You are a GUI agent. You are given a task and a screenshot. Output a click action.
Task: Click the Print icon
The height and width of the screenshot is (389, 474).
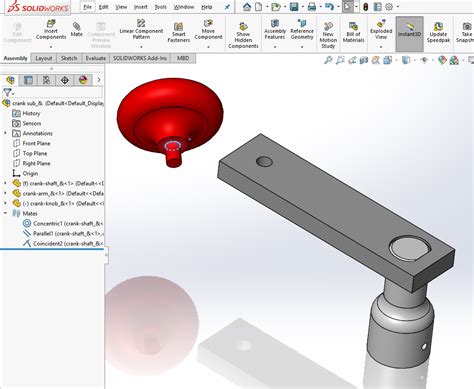click(x=312, y=7)
